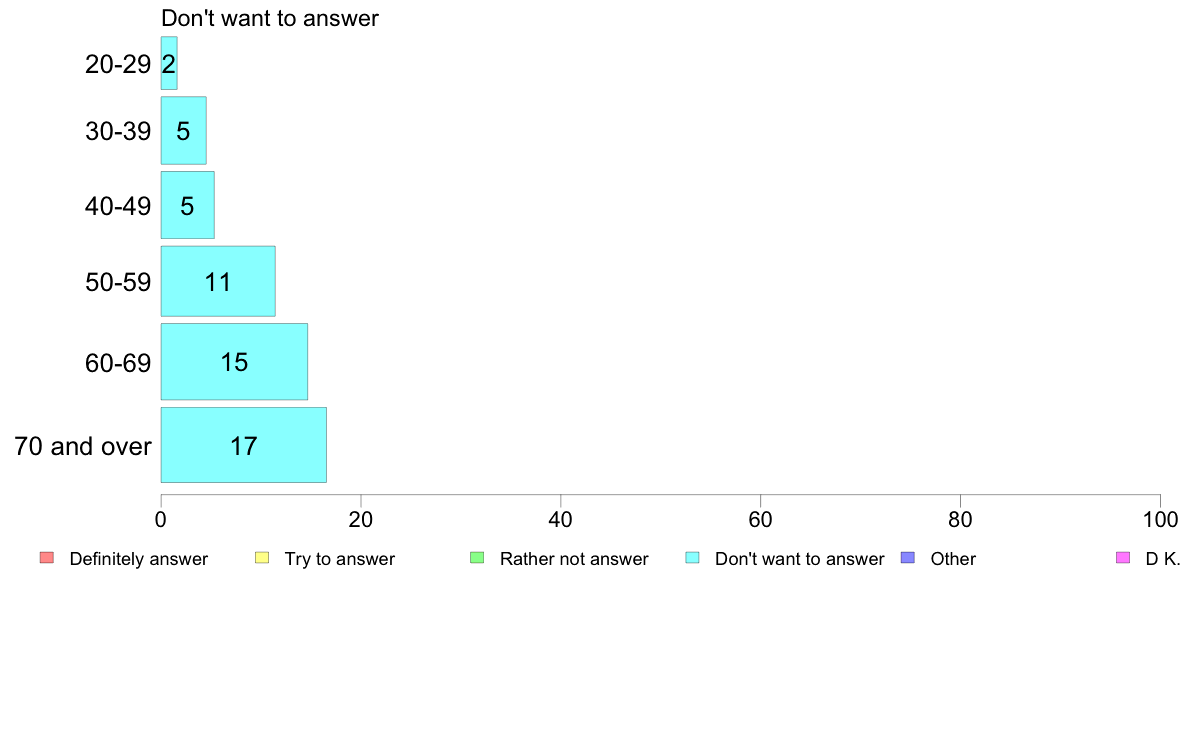
Task: Click the 20-29 age group label
Action: pos(118,64)
